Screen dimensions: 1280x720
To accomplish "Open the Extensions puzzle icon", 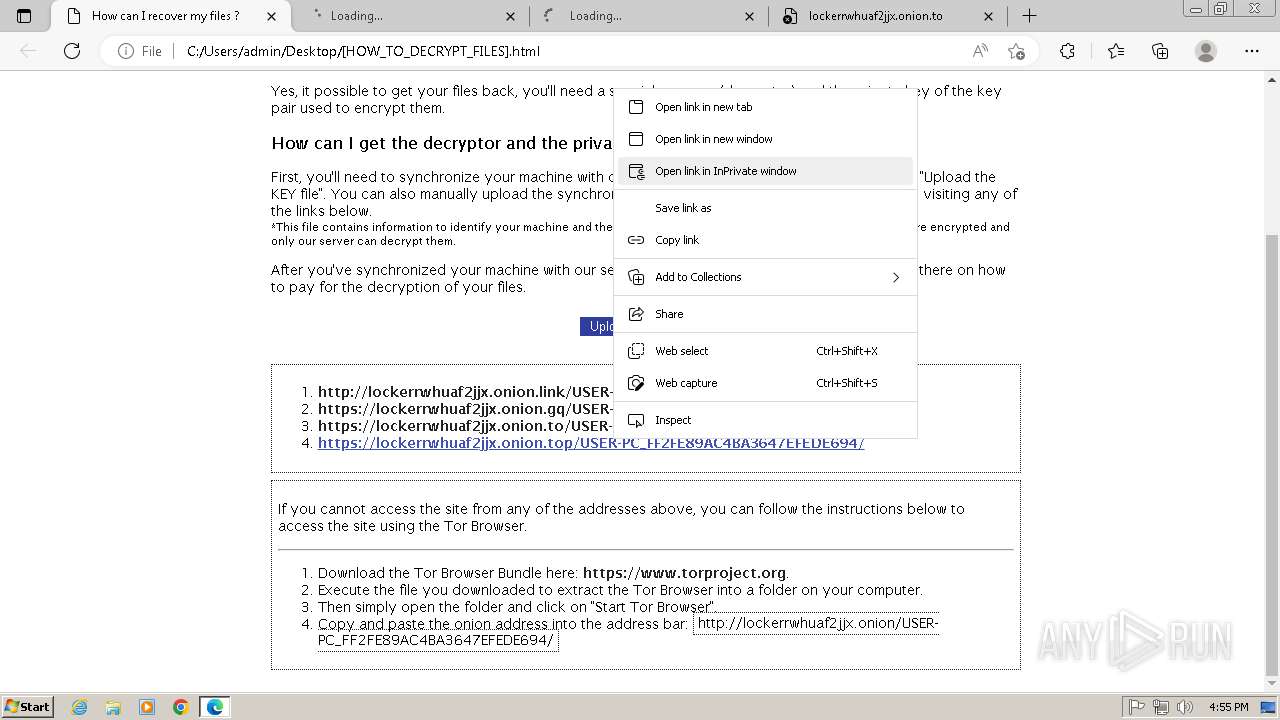I will tap(1067, 51).
